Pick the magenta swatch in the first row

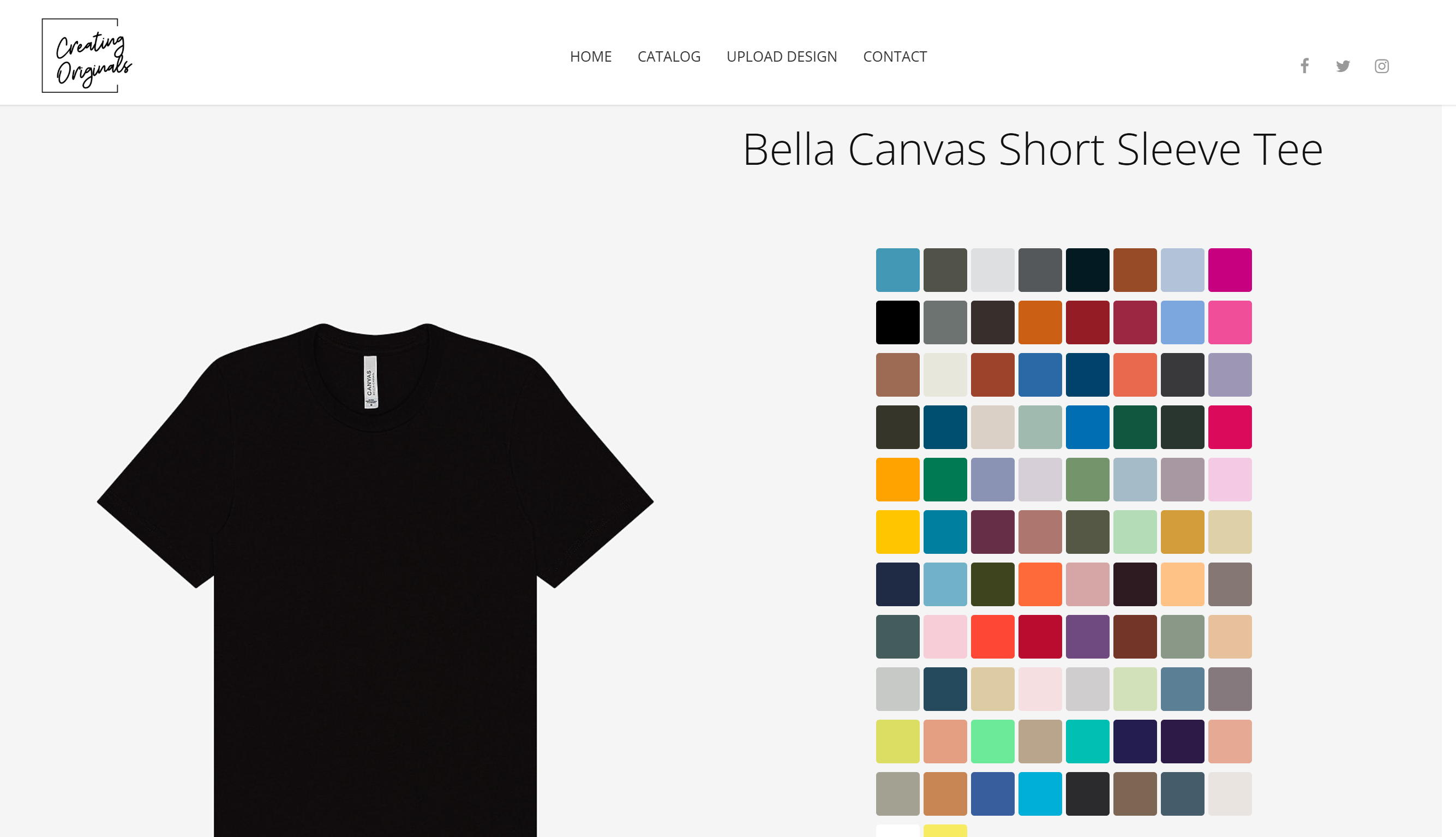(1230, 270)
